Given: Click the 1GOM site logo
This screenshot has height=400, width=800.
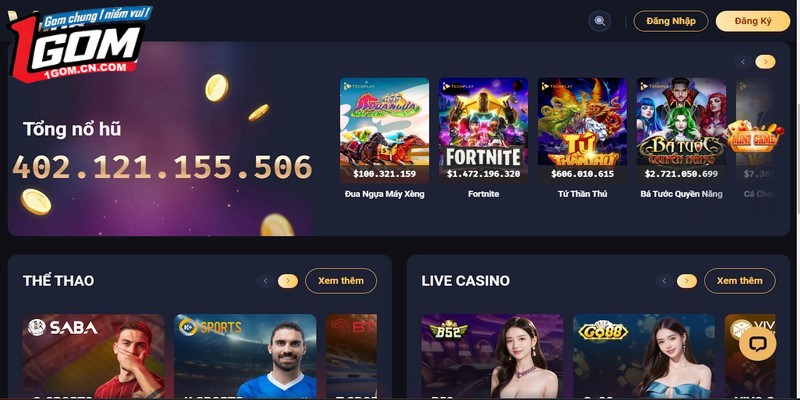Looking at the screenshot, I should point(79,44).
